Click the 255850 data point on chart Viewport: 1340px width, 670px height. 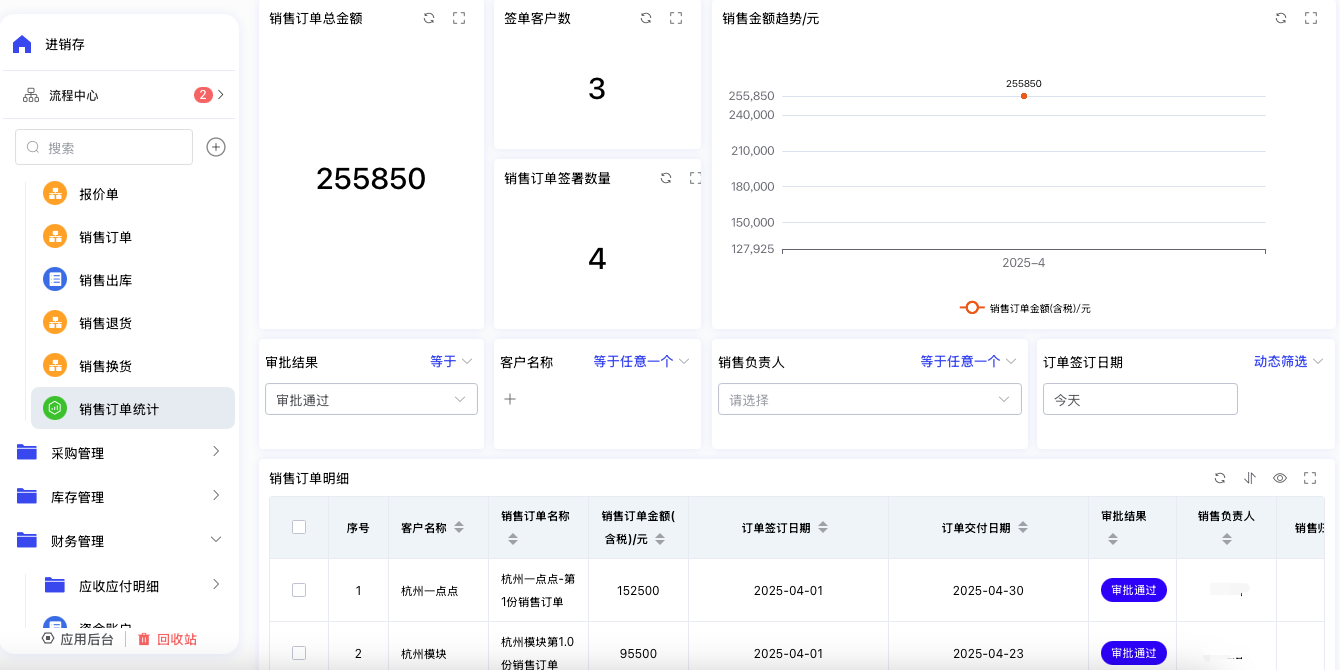coord(1024,96)
